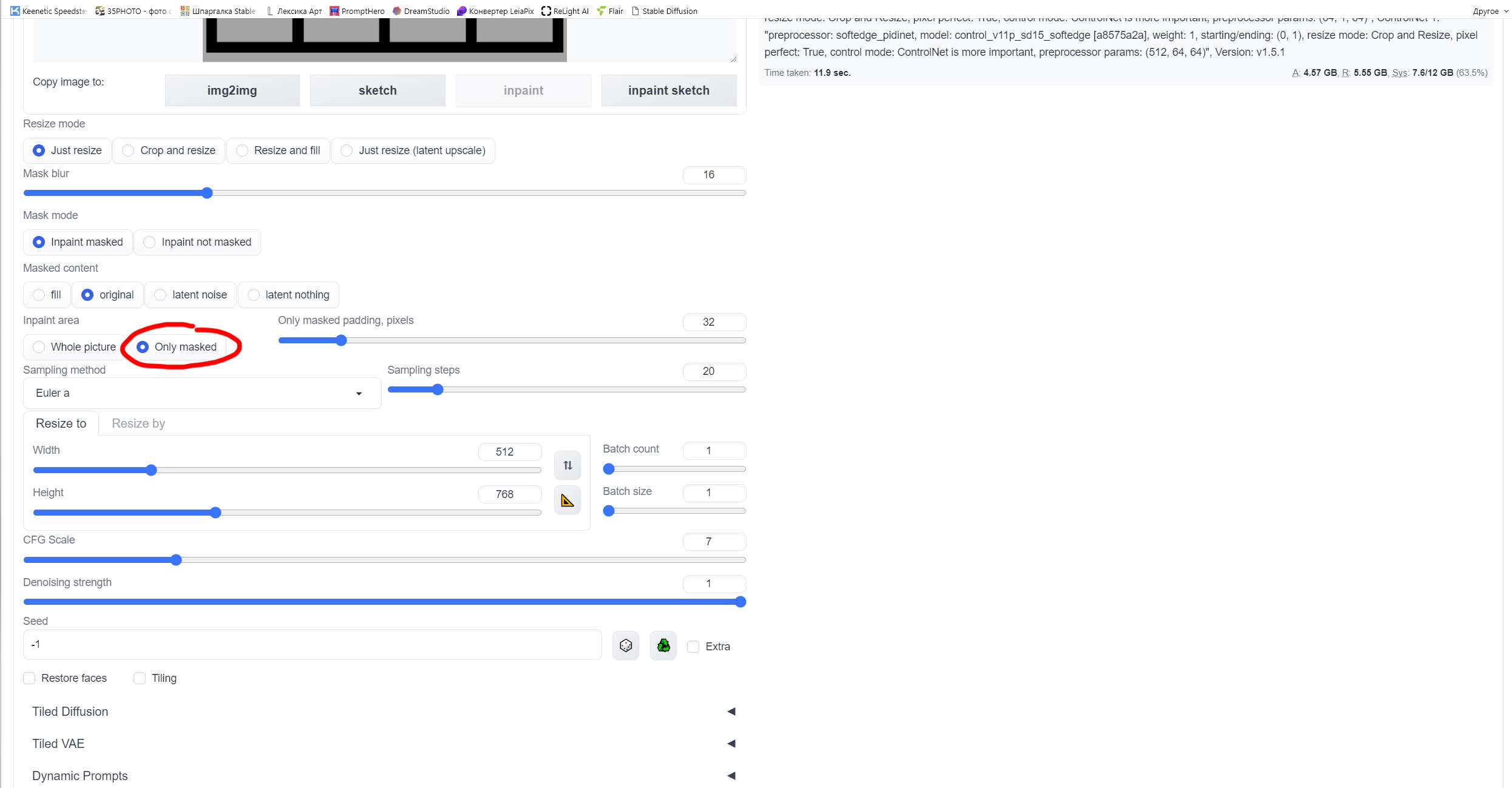Viewport: 1512px width, 788px height.
Task: Copy image to inpaint sketch
Action: (x=668, y=90)
